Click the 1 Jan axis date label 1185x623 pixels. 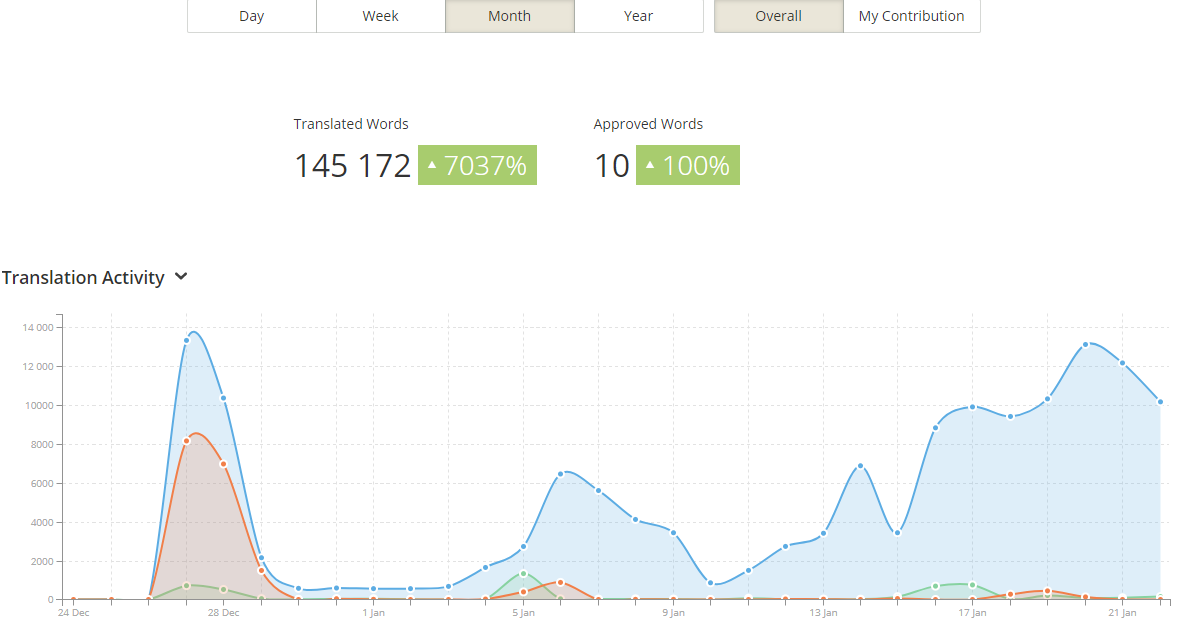[373, 612]
